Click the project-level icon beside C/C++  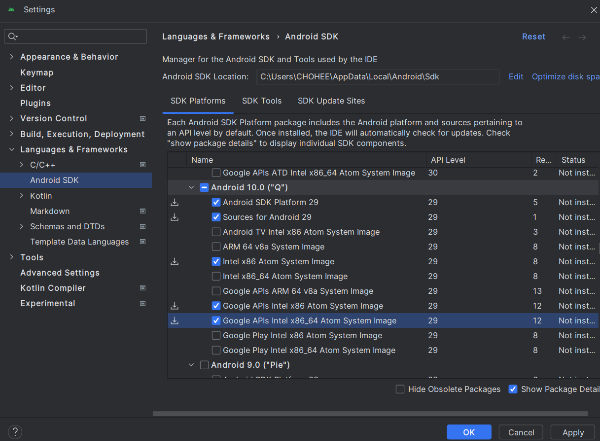click(x=143, y=165)
